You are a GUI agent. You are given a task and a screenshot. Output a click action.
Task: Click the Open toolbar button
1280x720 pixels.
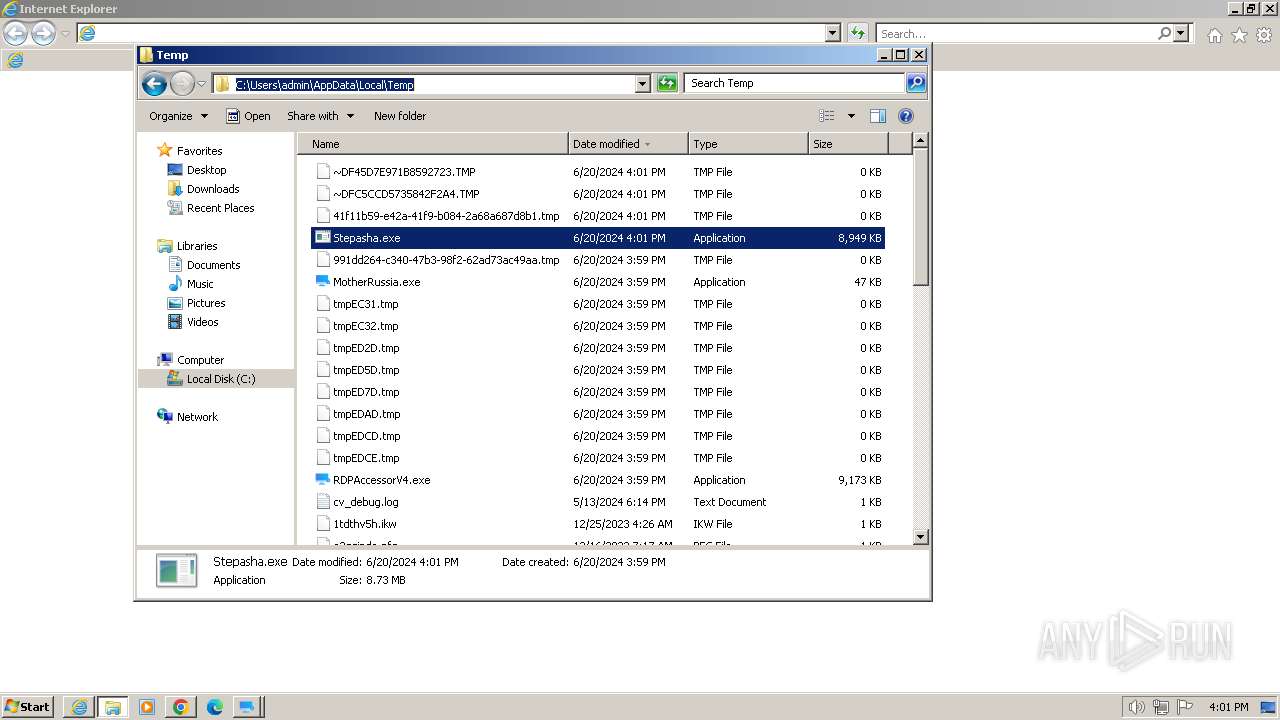[248, 116]
